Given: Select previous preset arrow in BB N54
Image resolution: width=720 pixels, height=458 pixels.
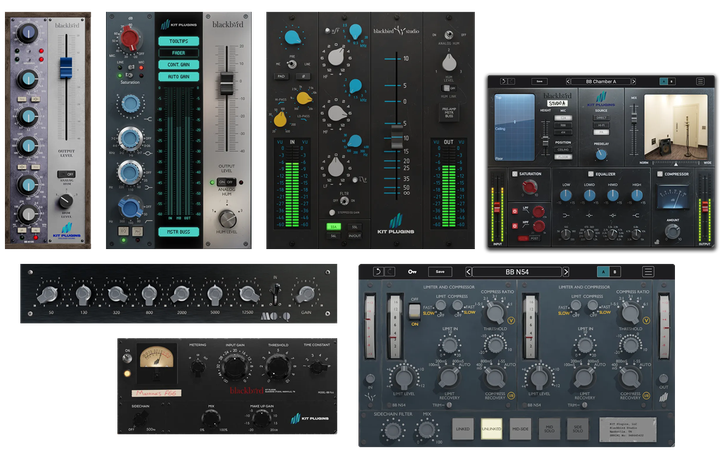Looking at the screenshot, I should 468,272.
